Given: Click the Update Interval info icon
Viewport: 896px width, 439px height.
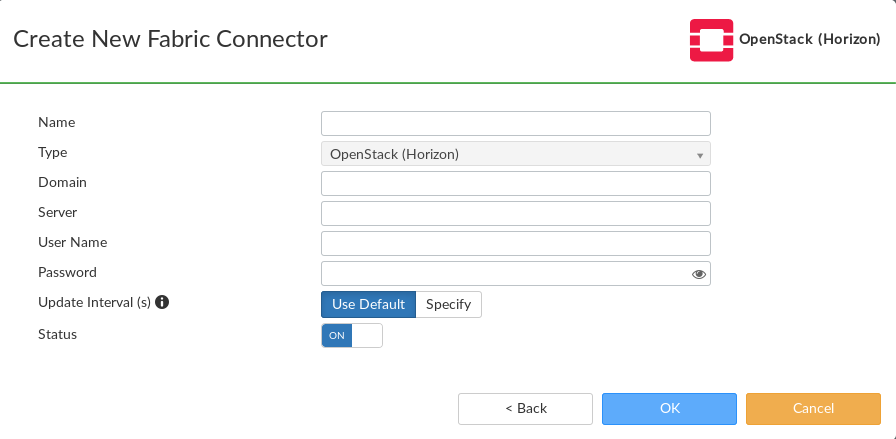Looking at the screenshot, I should pyautogui.click(x=162, y=302).
